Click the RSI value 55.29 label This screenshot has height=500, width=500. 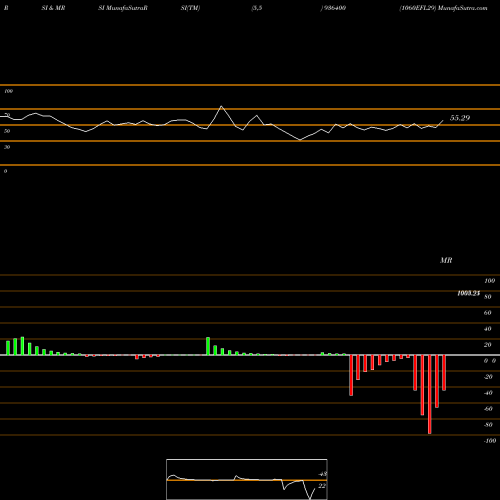pyautogui.click(x=460, y=118)
